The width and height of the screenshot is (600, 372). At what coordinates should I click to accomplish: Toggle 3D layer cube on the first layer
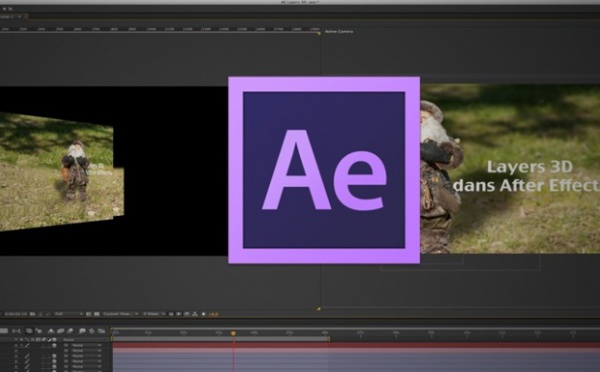click(54, 346)
